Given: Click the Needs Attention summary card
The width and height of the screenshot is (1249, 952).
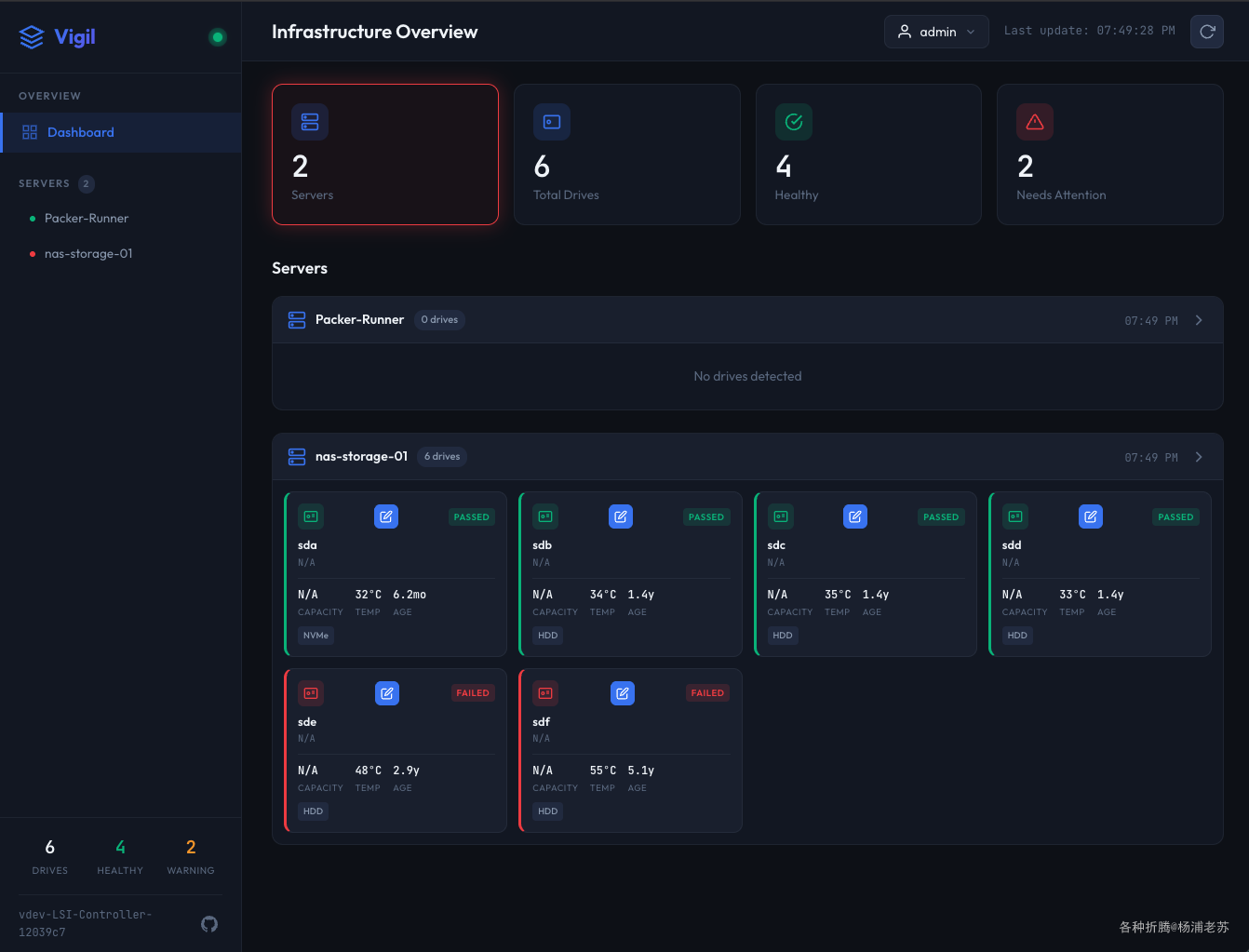Looking at the screenshot, I should pyautogui.click(x=1109, y=154).
